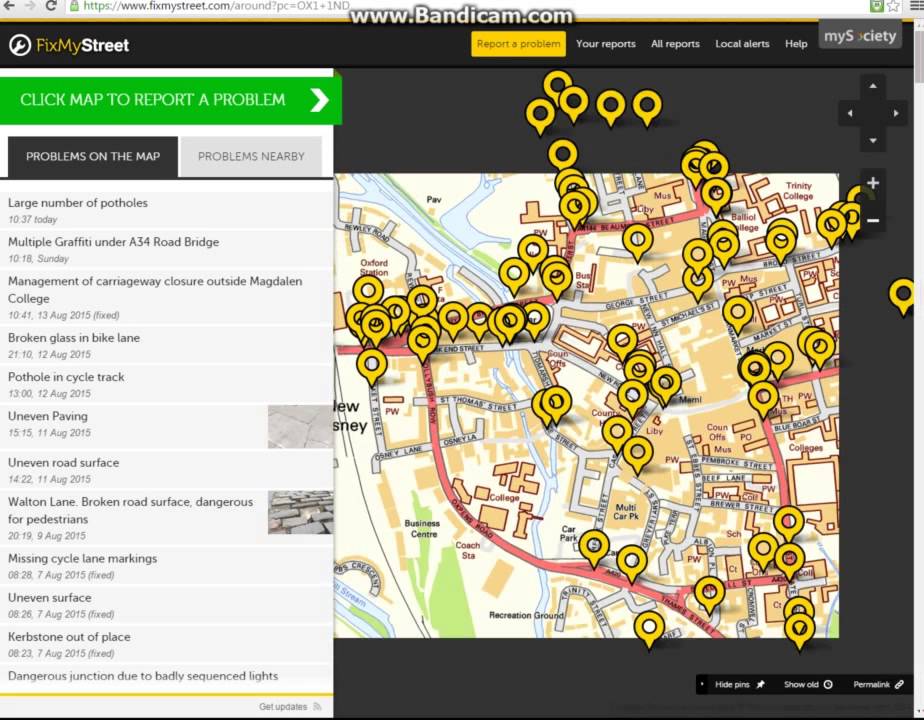The image size is (924, 720).
Task: Reload the browser page
Action: coord(51,5)
